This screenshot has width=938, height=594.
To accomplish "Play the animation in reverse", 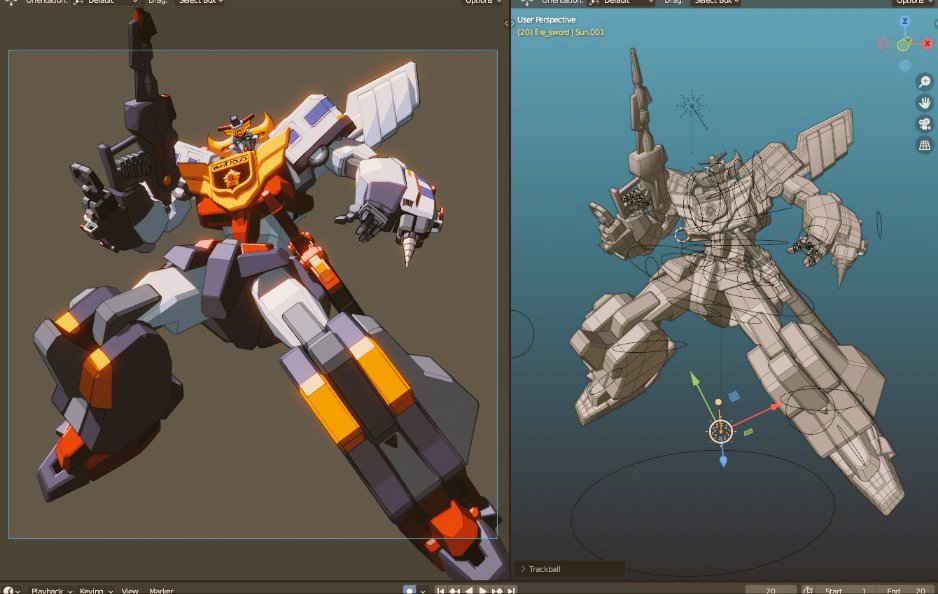I will [469, 590].
